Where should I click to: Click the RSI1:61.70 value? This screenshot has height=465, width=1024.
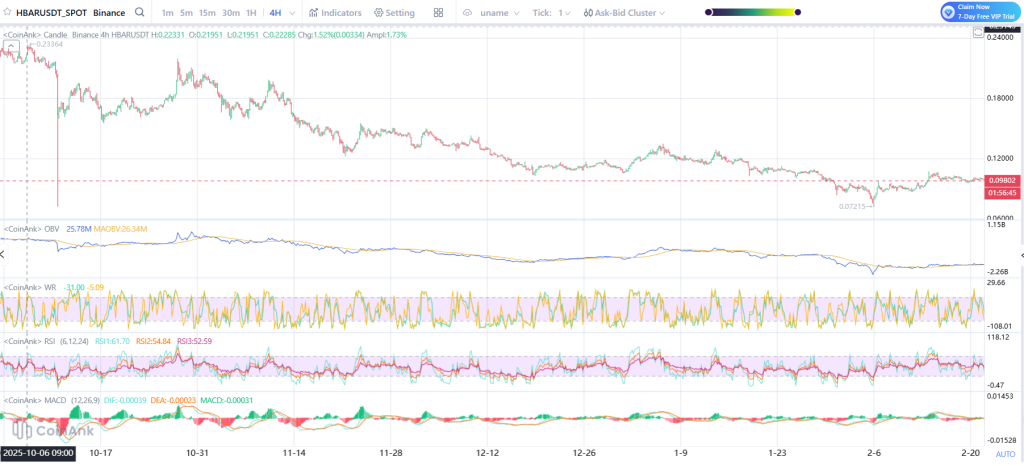[x=113, y=341]
